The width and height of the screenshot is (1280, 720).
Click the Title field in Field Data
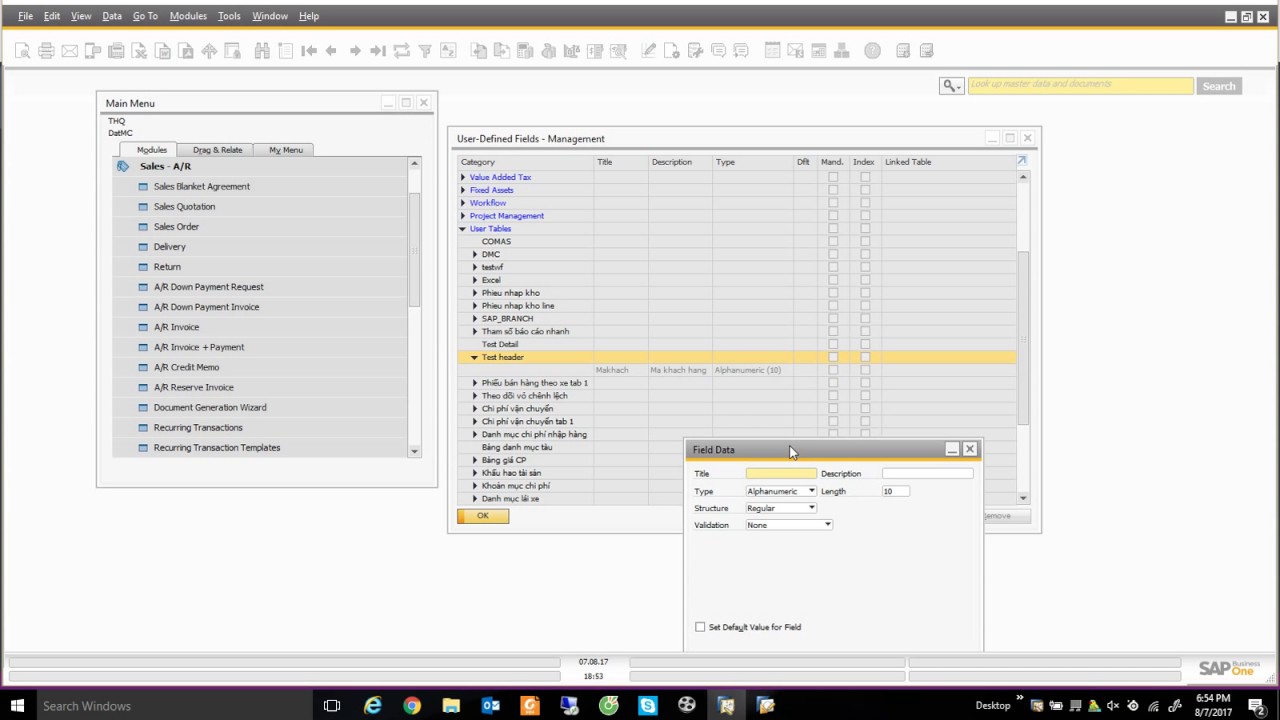coord(781,474)
